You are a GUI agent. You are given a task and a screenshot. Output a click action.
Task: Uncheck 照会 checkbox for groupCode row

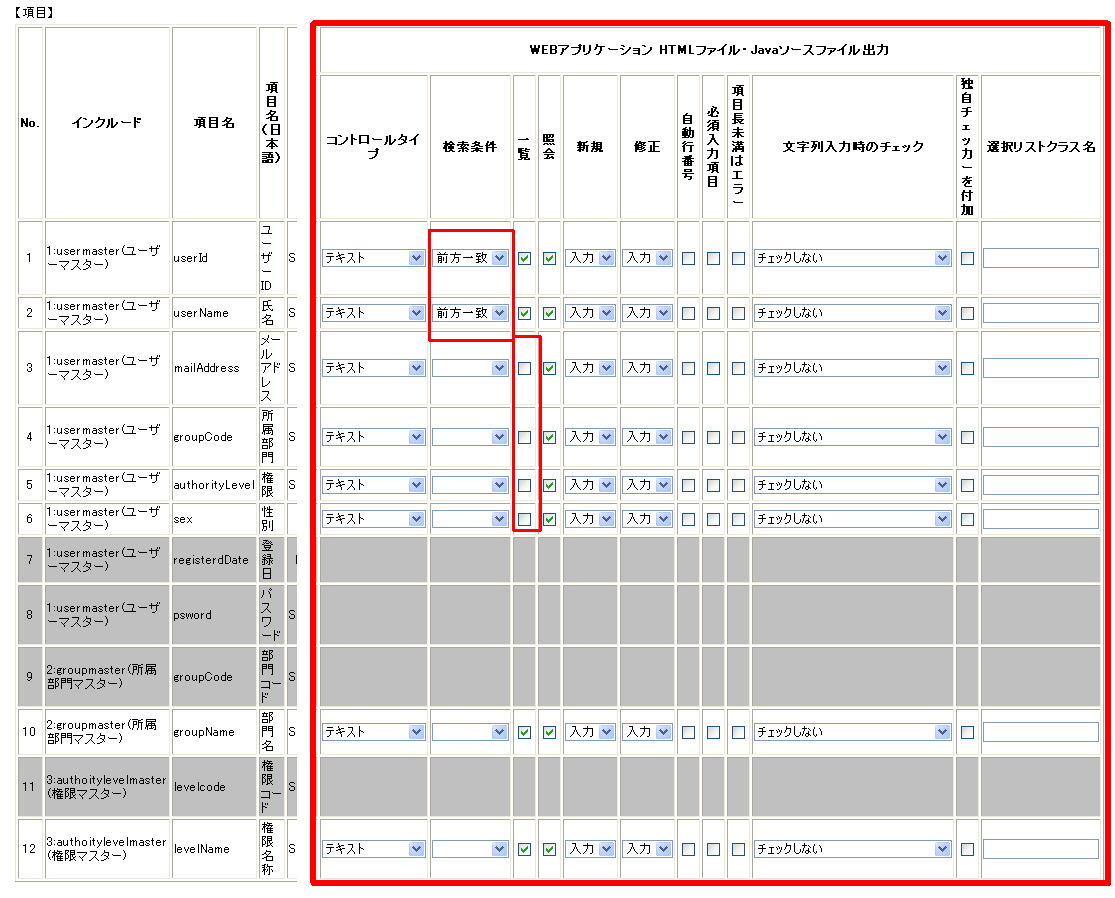click(549, 437)
